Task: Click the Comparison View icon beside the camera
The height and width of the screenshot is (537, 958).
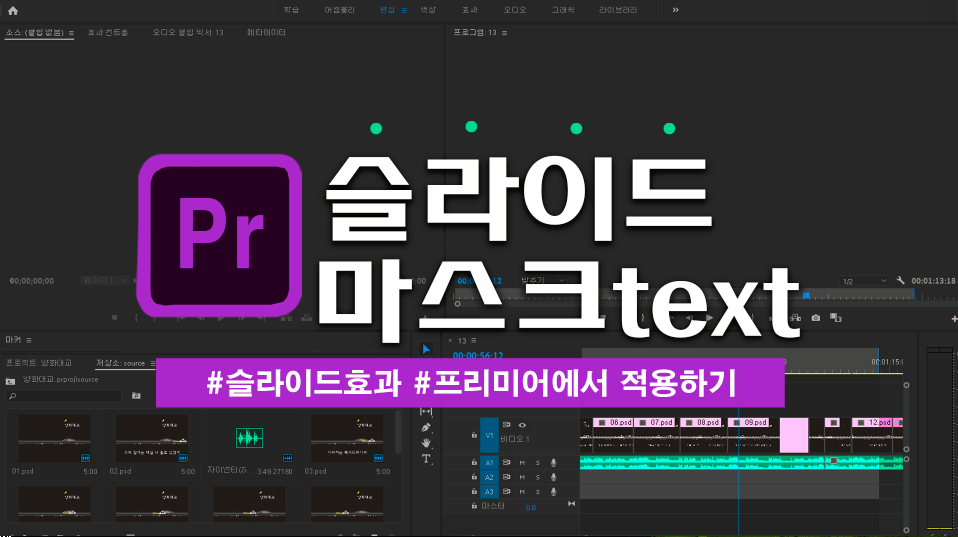Action: [x=835, y=318]
